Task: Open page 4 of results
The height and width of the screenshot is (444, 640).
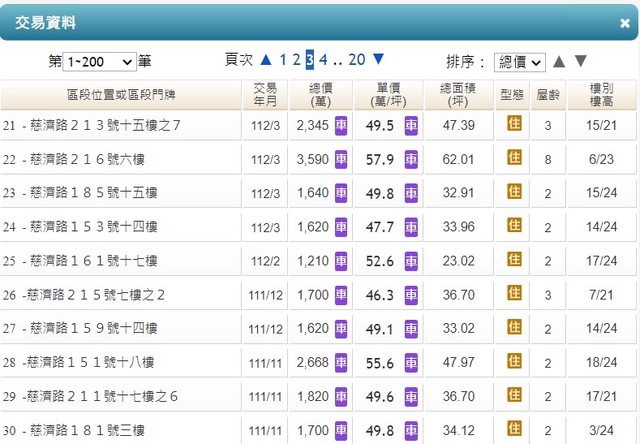Action: tap(324, 60)
